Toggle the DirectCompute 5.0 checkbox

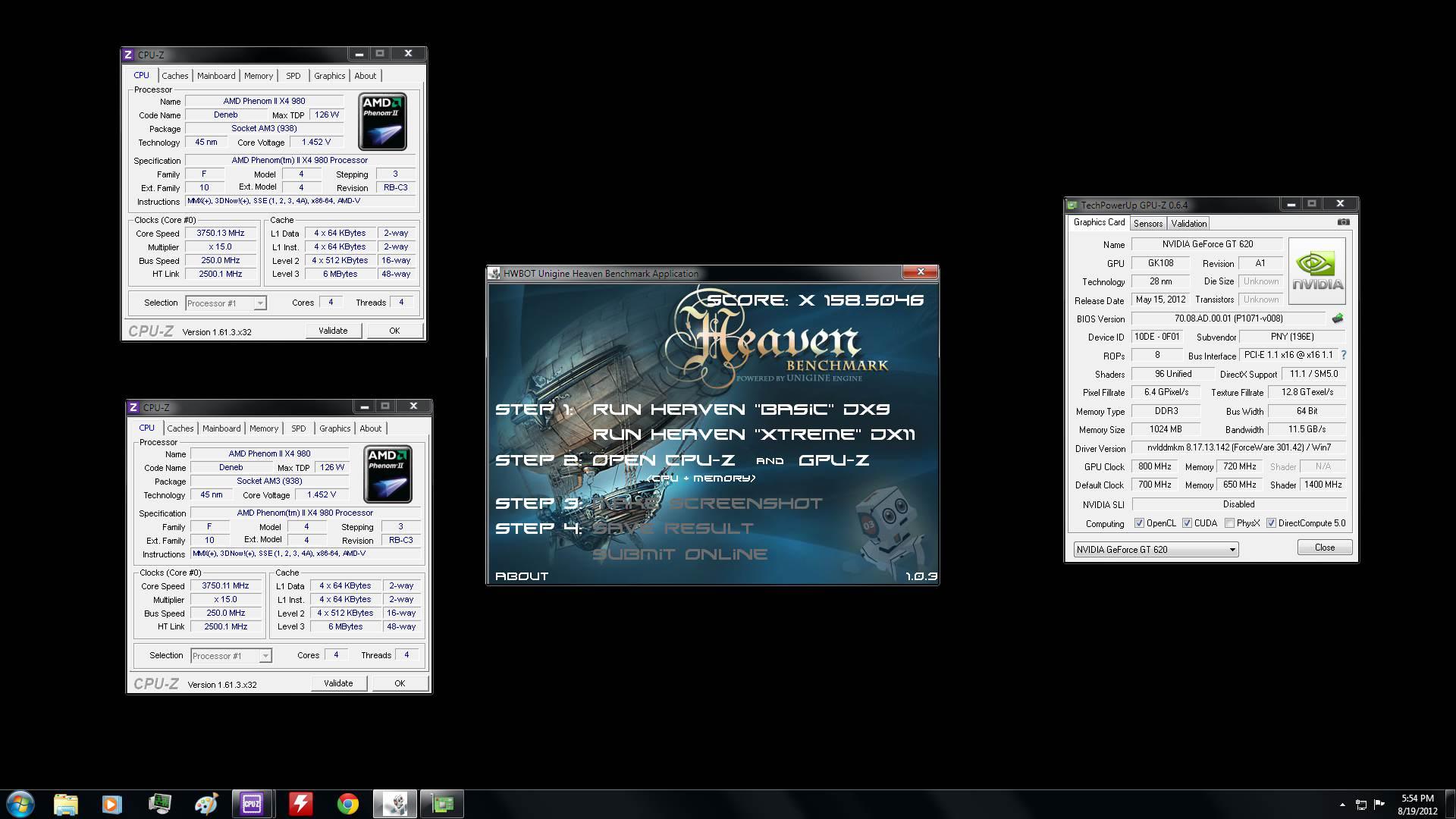[1271, 523]
